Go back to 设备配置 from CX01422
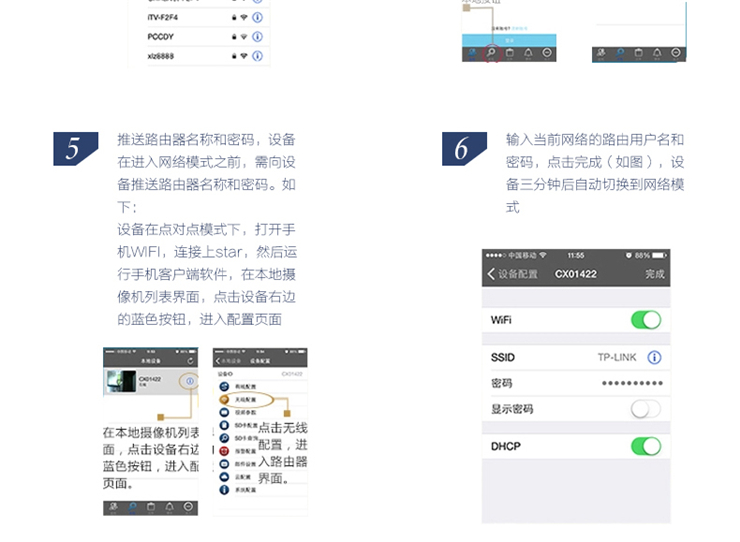The height and width of the screenshot is (542, 740). point(513,274)
